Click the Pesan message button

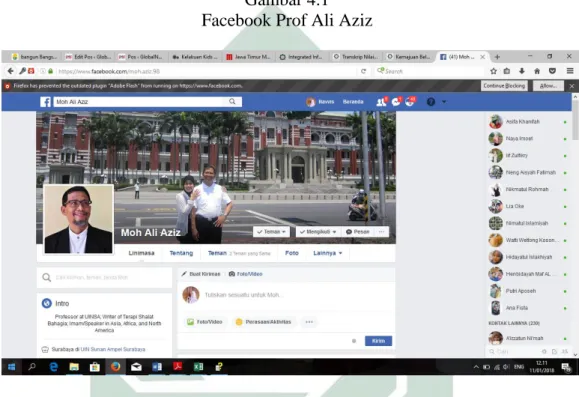(x=357, y=232)
